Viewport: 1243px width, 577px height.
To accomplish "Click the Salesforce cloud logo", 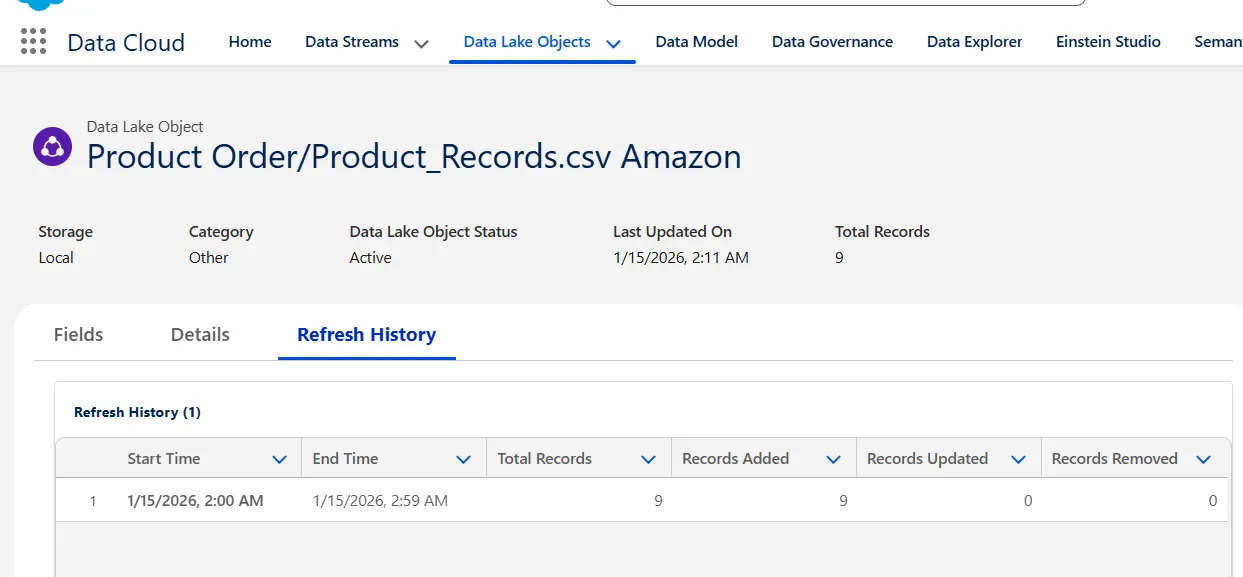I will (40, 4).
